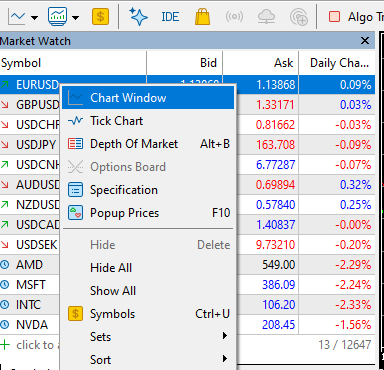
Task: Close the Market Watch panel
Action: 365,41
